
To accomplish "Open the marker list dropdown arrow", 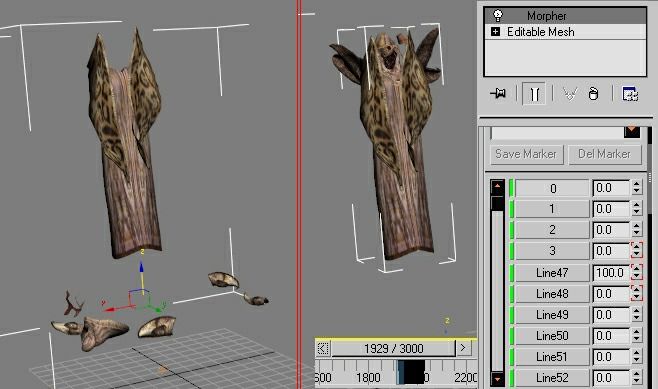I will (632, 132).
